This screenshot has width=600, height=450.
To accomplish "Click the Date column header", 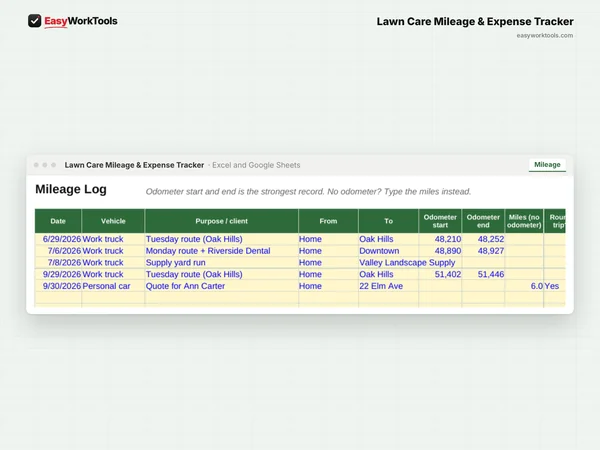I will (x=58, y=221).
